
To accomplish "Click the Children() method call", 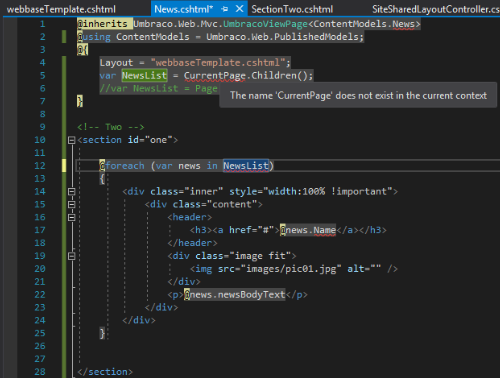I will coord(279,76).
